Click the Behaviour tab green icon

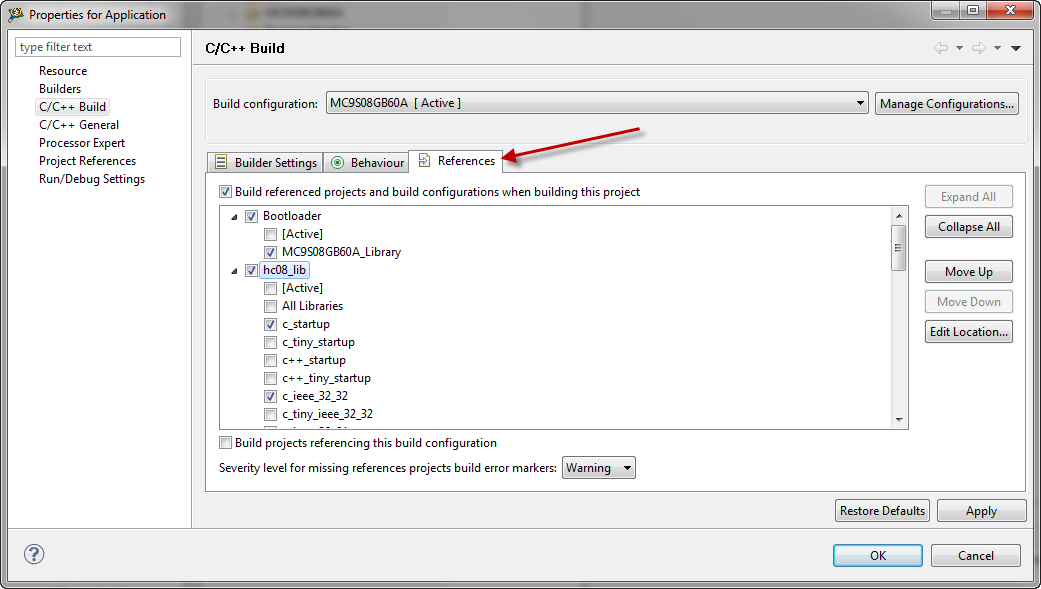[337, 162]
